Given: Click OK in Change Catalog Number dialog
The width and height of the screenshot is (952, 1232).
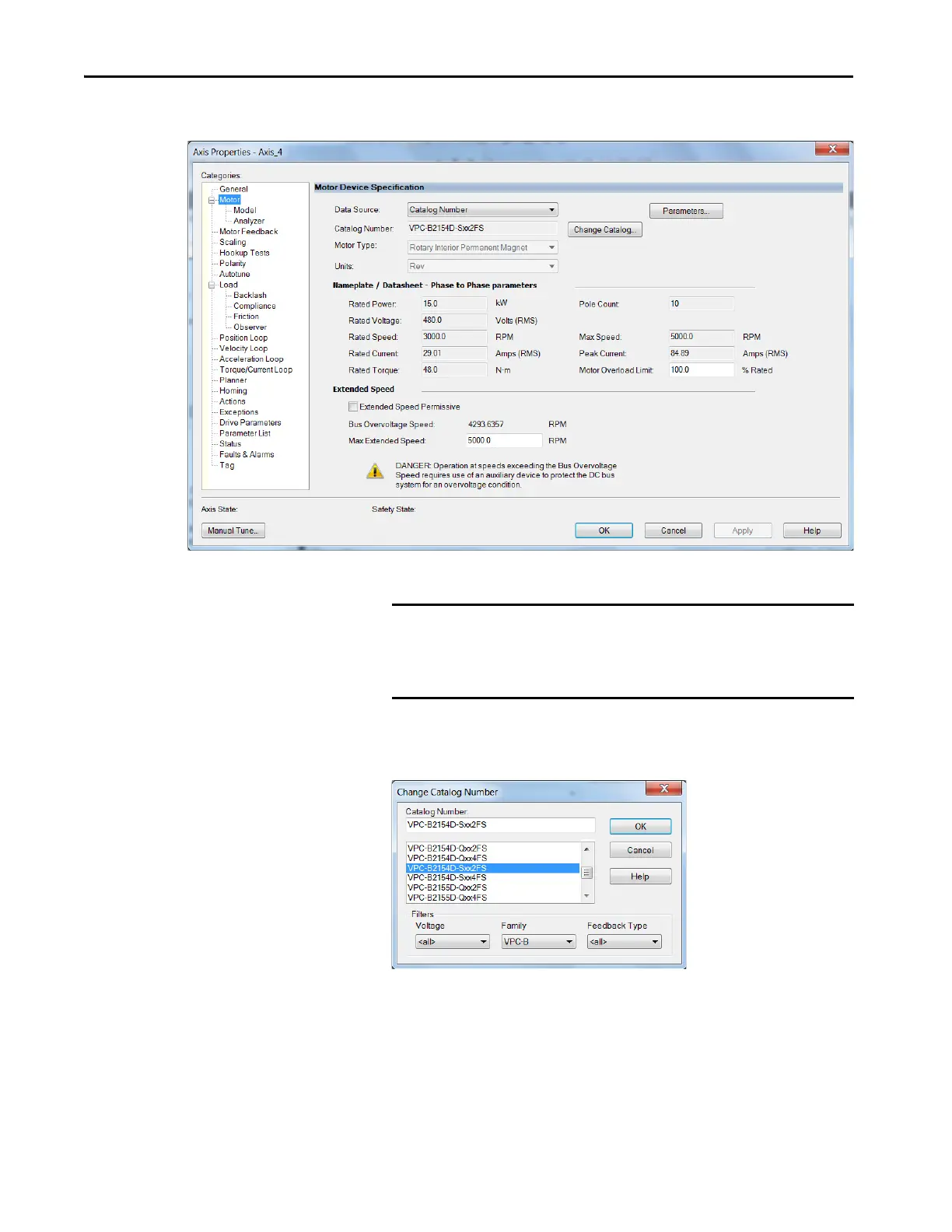Looking at the screenshot, I should (640, 827).
